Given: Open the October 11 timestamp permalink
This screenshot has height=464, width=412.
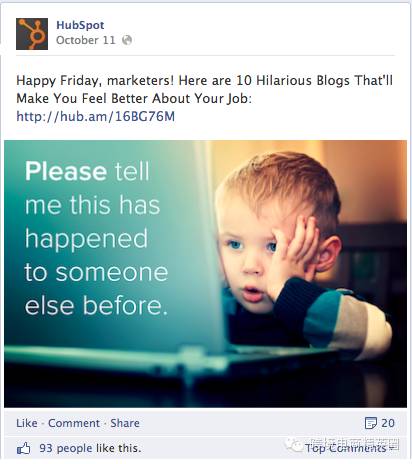Looking at the screenshot, I should click(x=86, y=40).
